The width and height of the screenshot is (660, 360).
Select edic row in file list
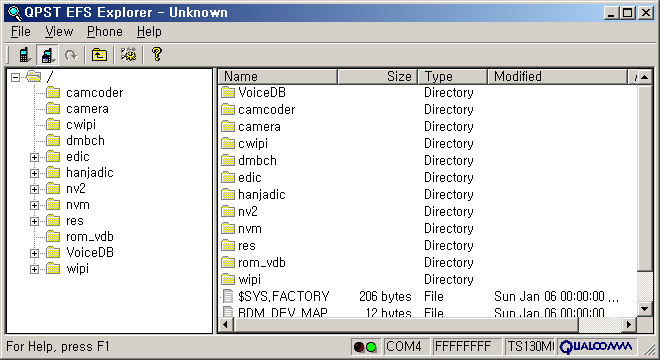tap(428, 177)
